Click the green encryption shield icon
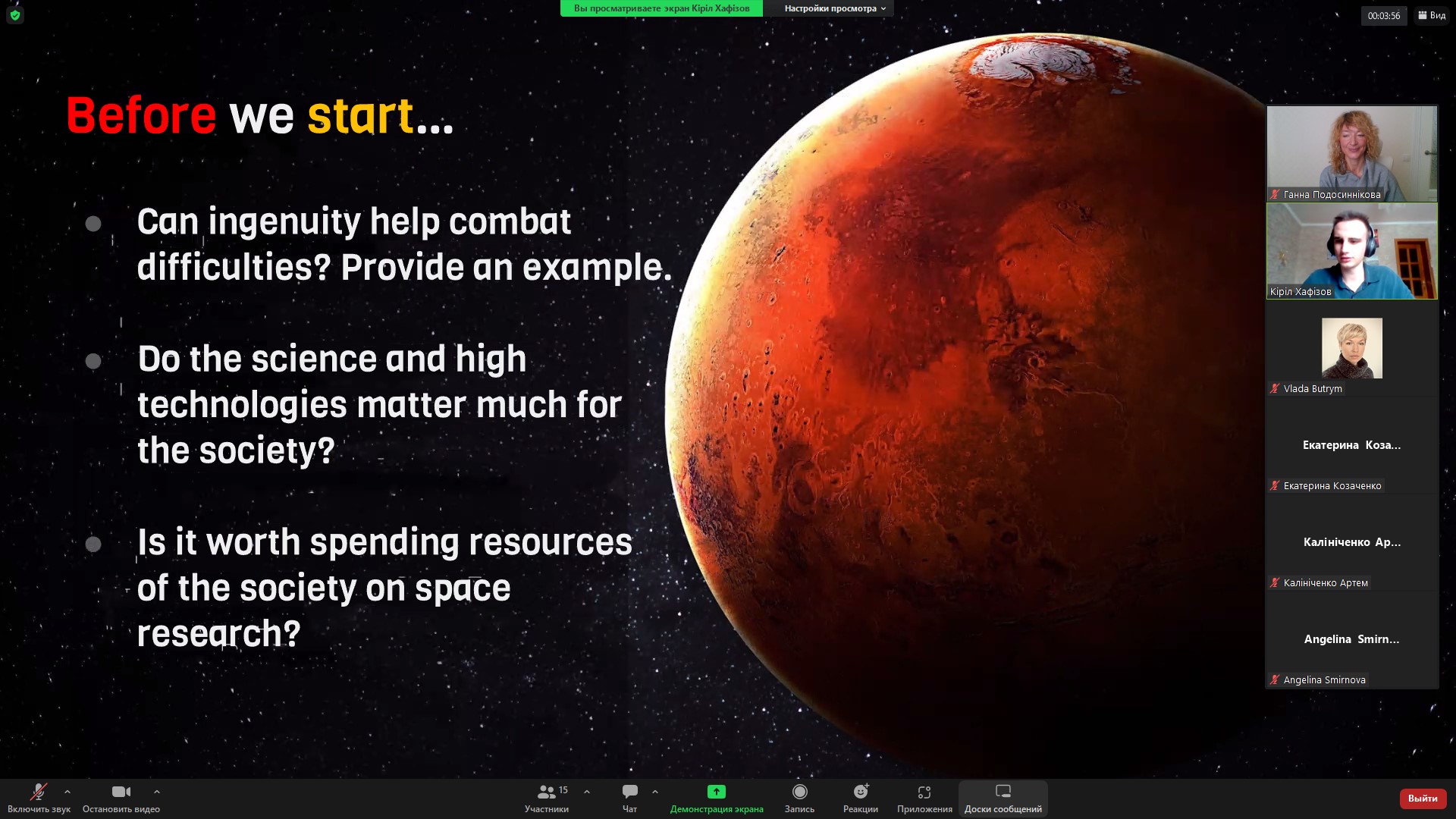 [x=15, y=15]
